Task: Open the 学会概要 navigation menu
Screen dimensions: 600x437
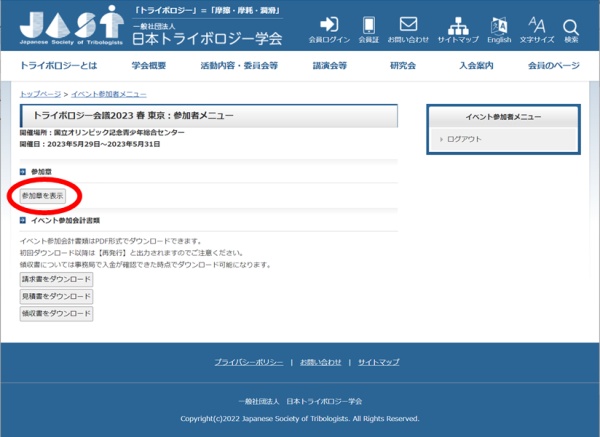Action: [148, 65]
